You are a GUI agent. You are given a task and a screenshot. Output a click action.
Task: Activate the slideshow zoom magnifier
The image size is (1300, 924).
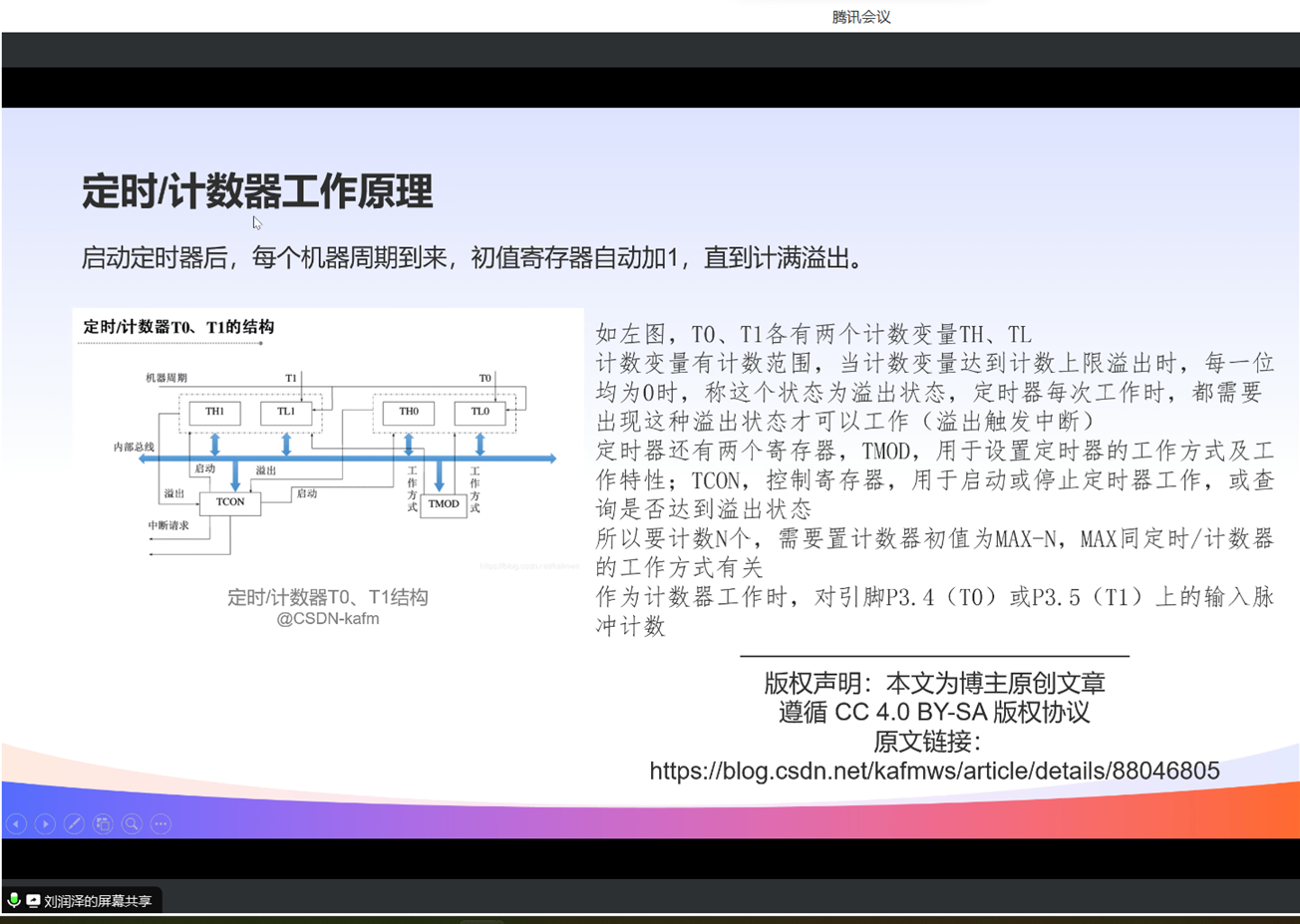point(132,823)
